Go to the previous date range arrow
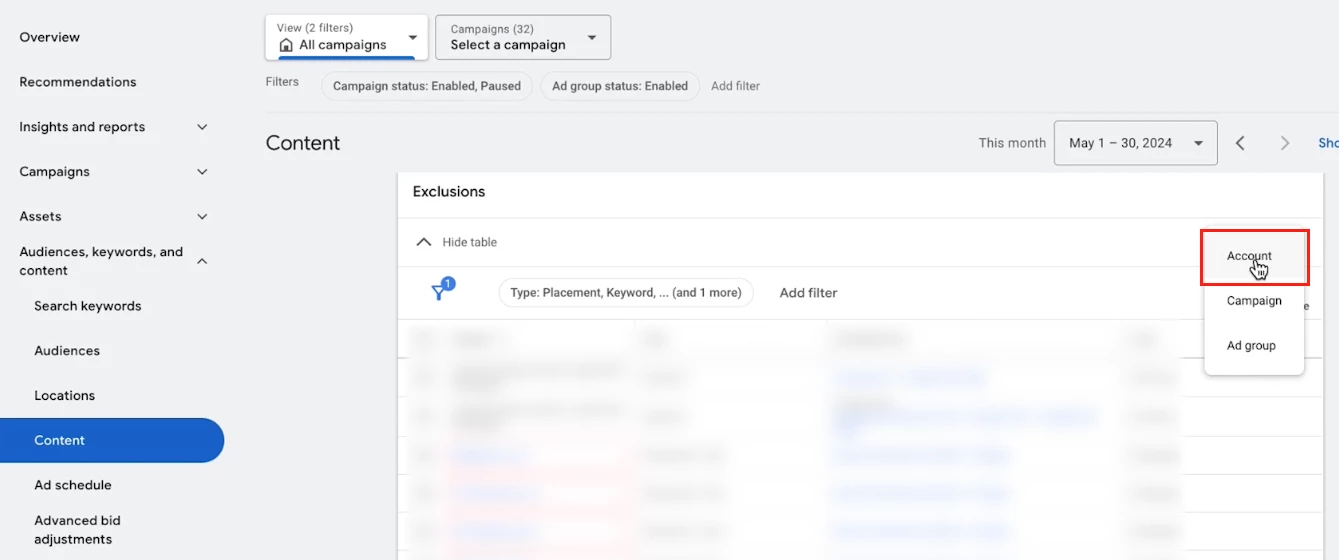Image resolution: width=1339 pixels, height=560 pixels. (1240, 143)
